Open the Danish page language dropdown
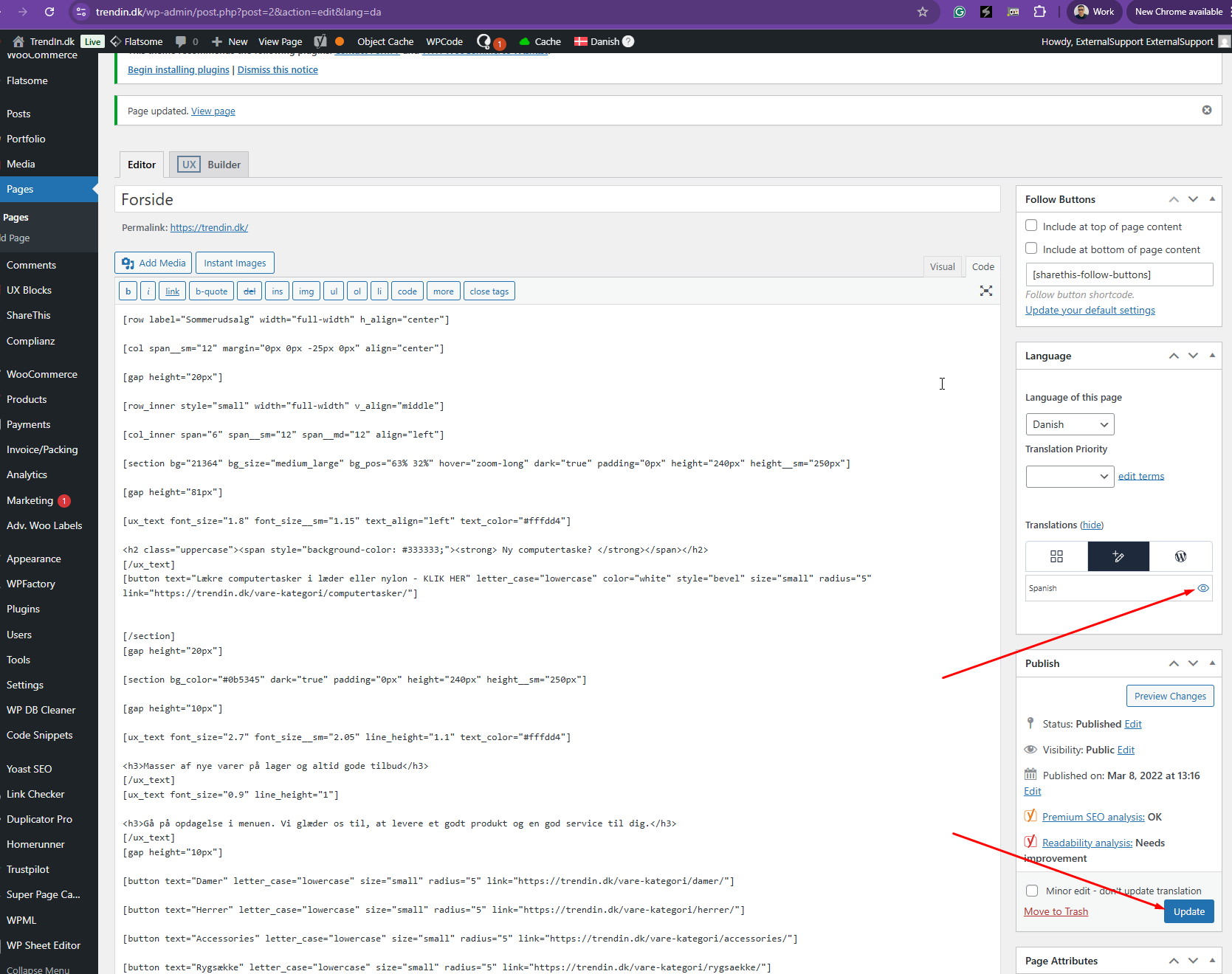Viewport: 1232px width, 974px height. pyautogui.click(x=1070, y=424)
